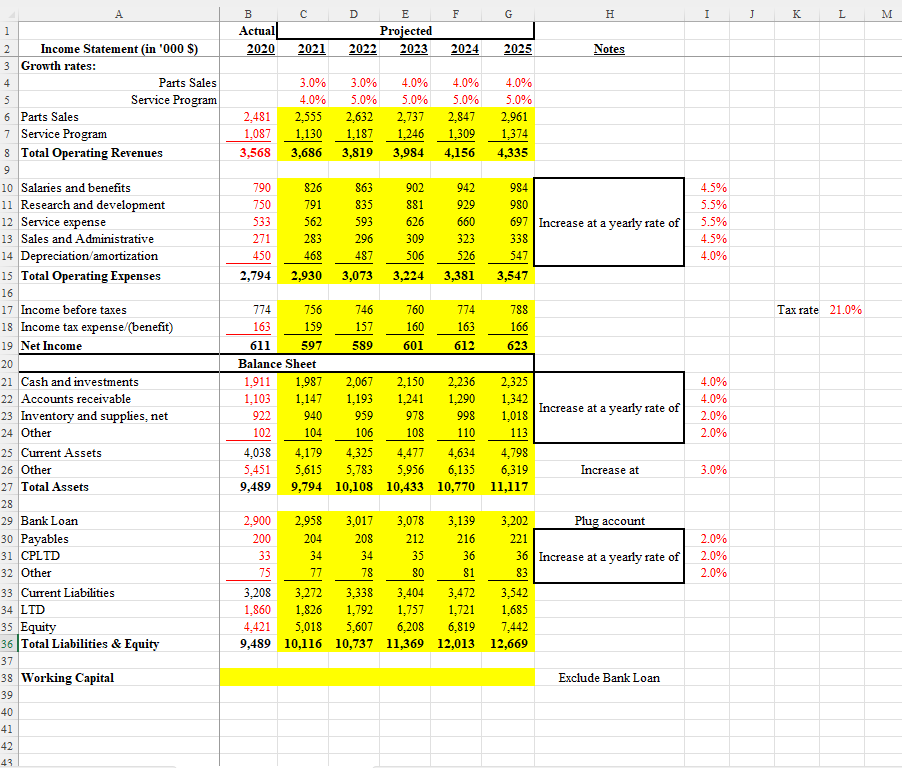This screenshot has width=902, height=768.
Task: Select row 8 header
Action: click(7, 153)
